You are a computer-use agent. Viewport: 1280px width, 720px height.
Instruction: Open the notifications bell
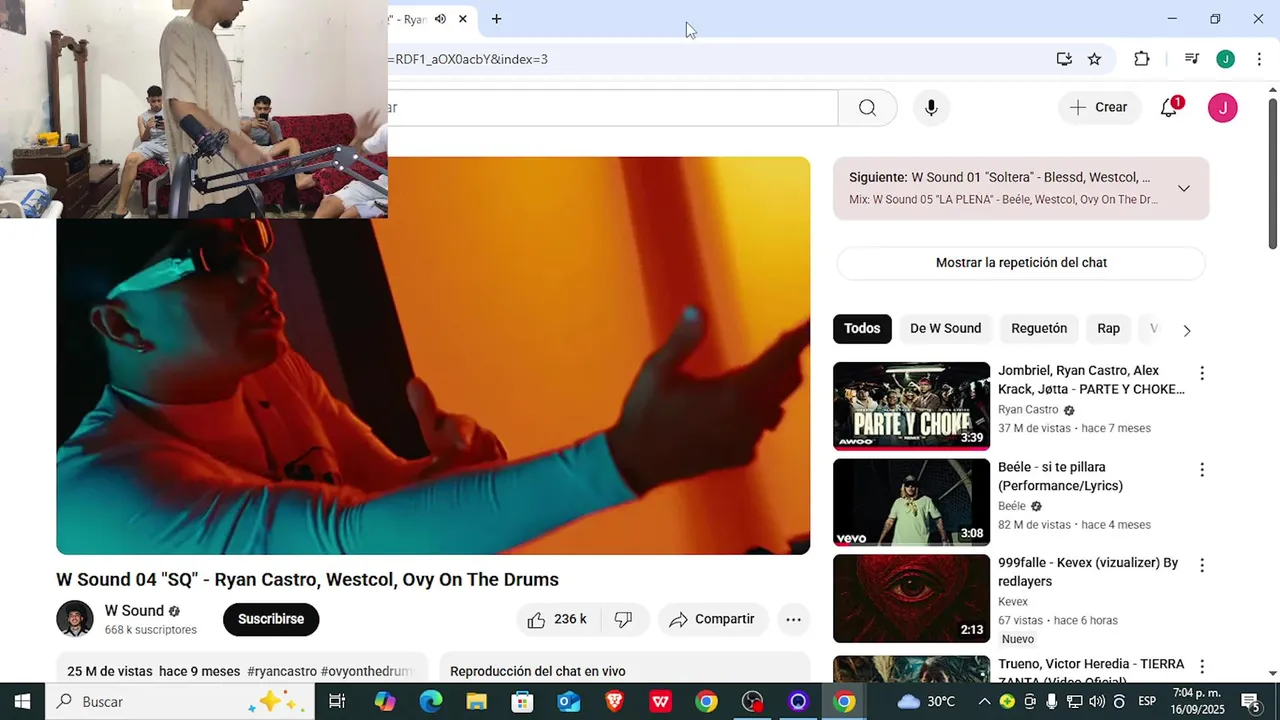(x=1169, y=107)
